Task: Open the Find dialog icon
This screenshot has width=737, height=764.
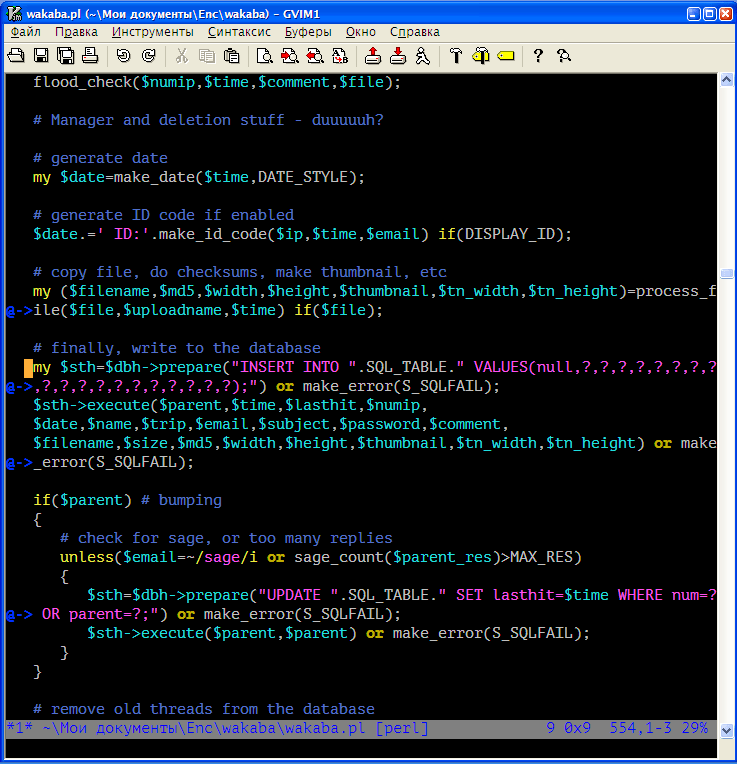Action: (x=265, y=56)
